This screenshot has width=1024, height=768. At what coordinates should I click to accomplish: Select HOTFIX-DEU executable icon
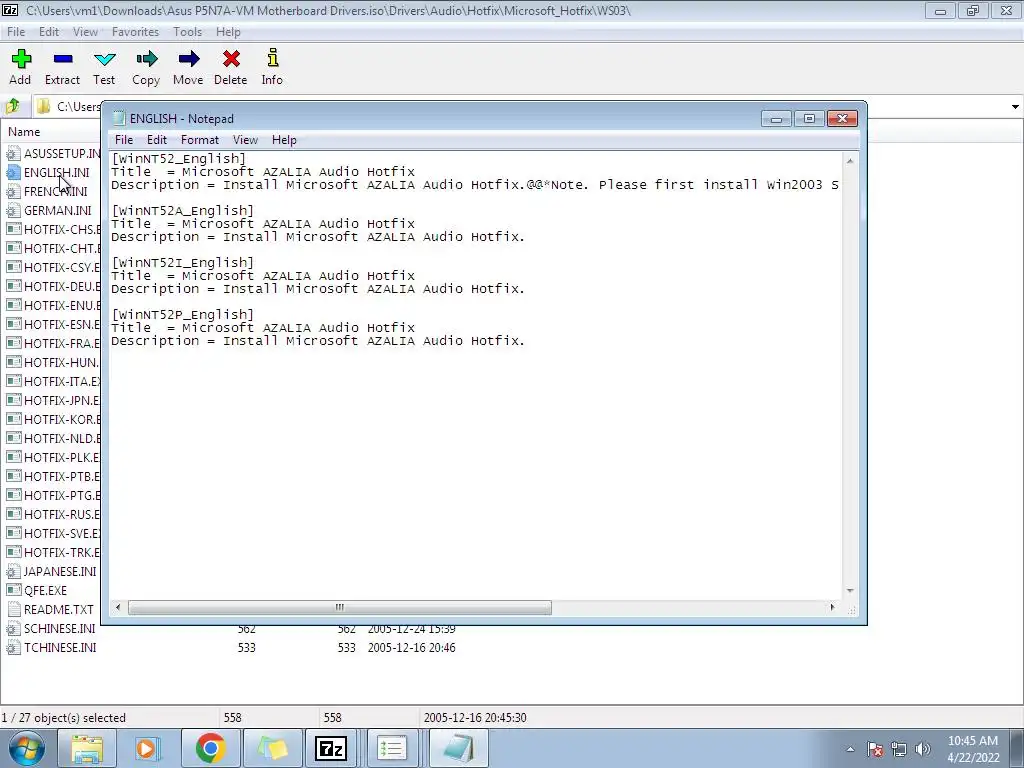[13, 286]
